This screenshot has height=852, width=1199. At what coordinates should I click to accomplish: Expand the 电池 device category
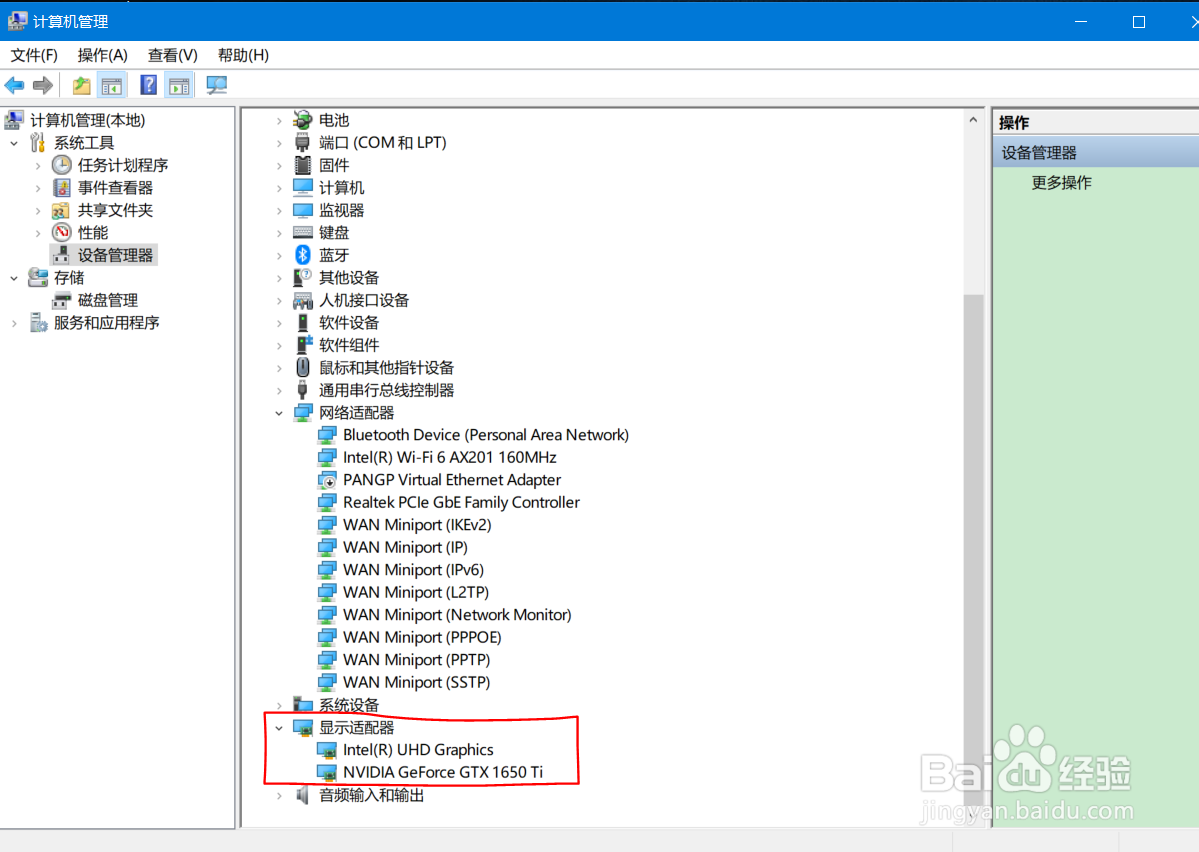279,120
